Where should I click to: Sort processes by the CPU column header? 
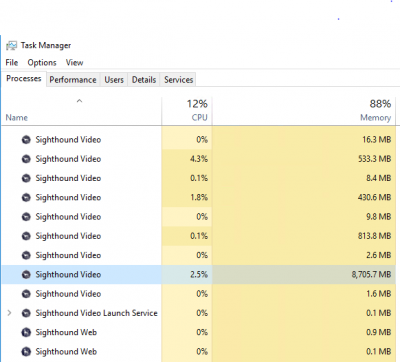pos(187,111)
